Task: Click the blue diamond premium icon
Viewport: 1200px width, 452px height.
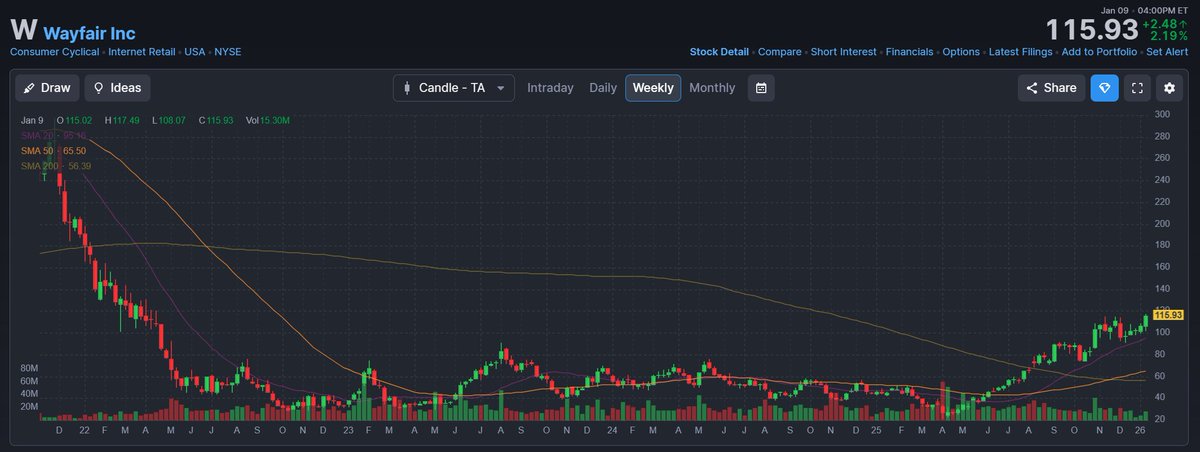Action: (1104, 88)
